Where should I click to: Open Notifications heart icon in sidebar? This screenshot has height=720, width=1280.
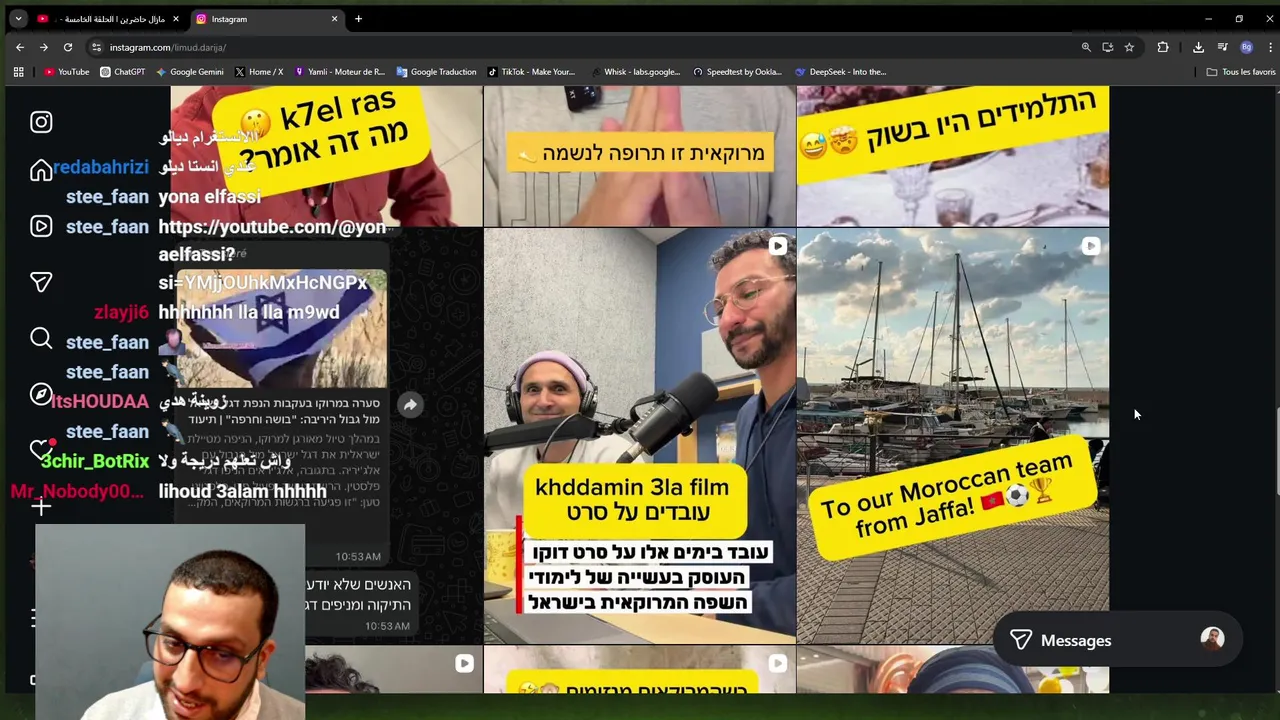41,449
